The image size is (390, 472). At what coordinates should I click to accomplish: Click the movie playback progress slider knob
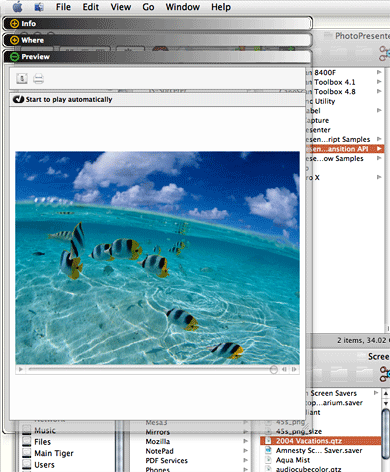point(273,369)
